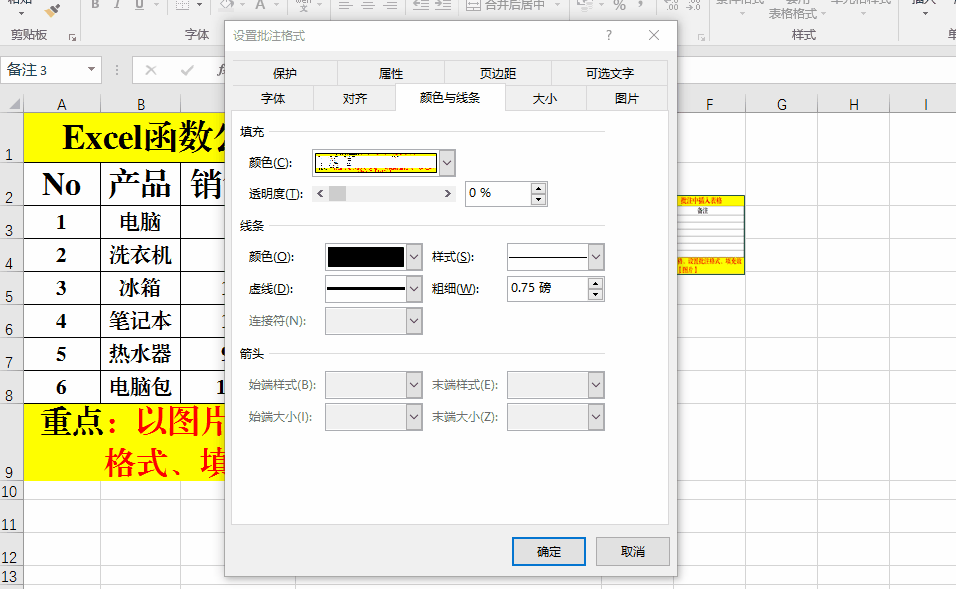Screen dimensions: 956x589
Task: Click the 产品 header cell
Action: point(140,184)
